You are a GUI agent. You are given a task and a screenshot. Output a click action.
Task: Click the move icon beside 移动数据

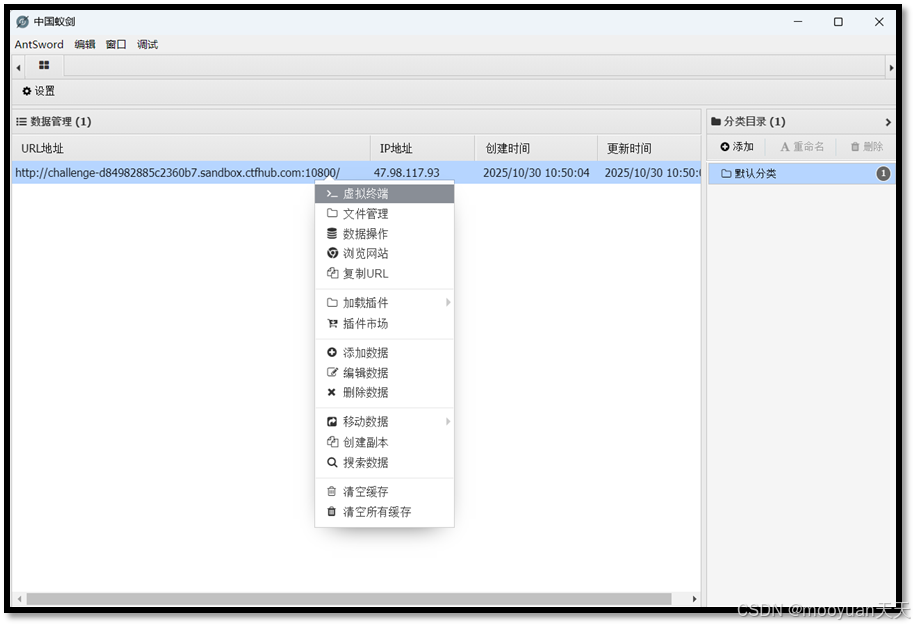[332, 421]
